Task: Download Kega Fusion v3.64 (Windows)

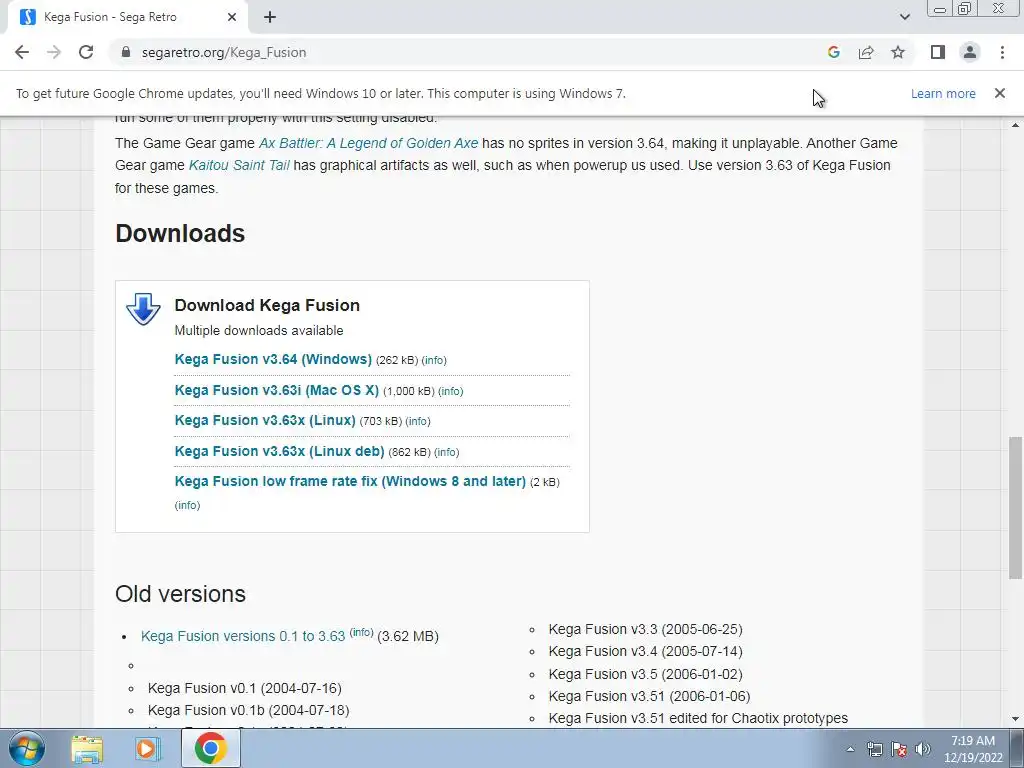Action: click(x=273, y=359)
